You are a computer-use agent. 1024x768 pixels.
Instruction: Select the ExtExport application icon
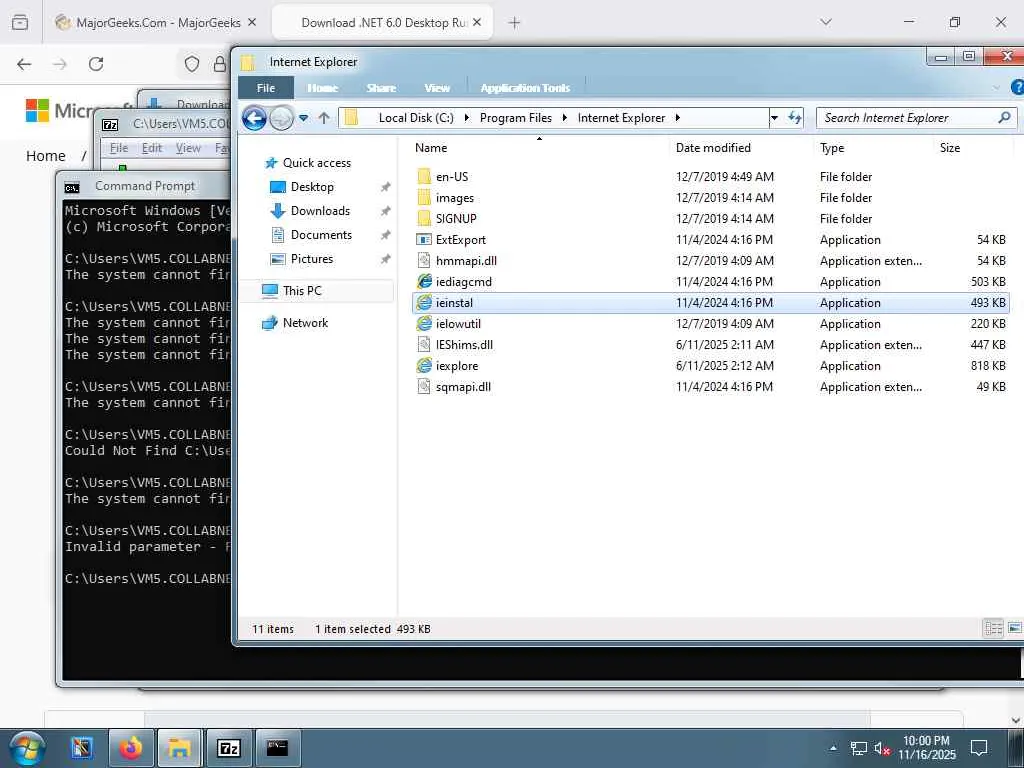[x=424, y=240]
